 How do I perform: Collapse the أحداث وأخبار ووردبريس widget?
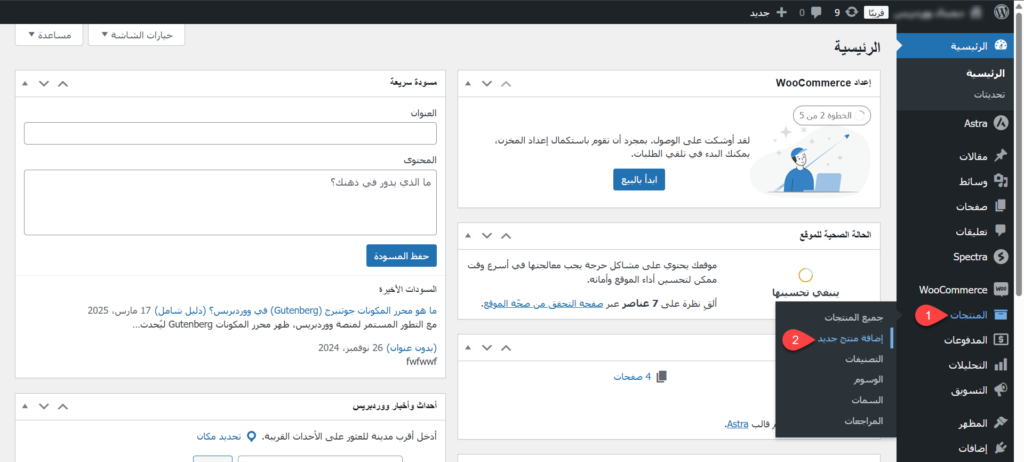pos(25,406)
